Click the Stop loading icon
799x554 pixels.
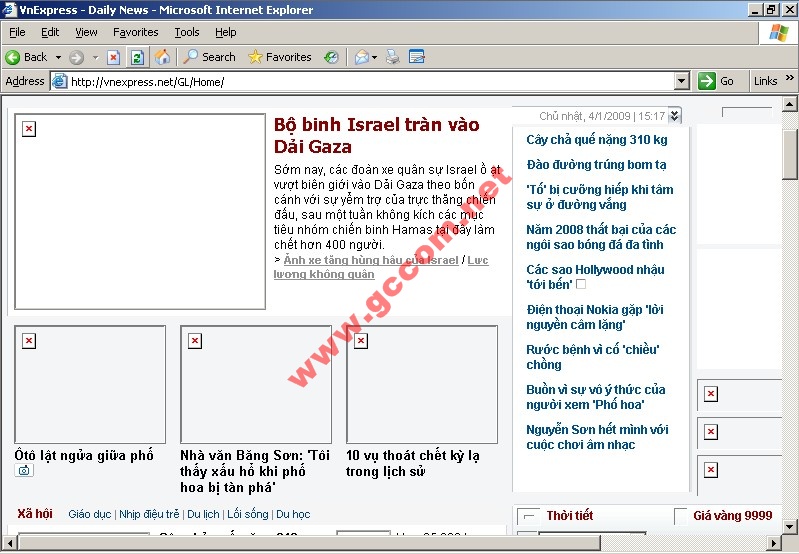click(114, 57)
